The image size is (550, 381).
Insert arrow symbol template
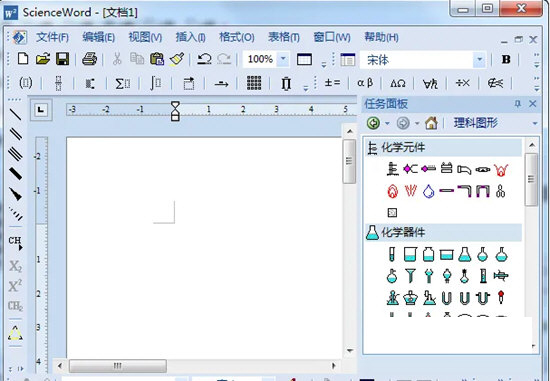point(221,84)
